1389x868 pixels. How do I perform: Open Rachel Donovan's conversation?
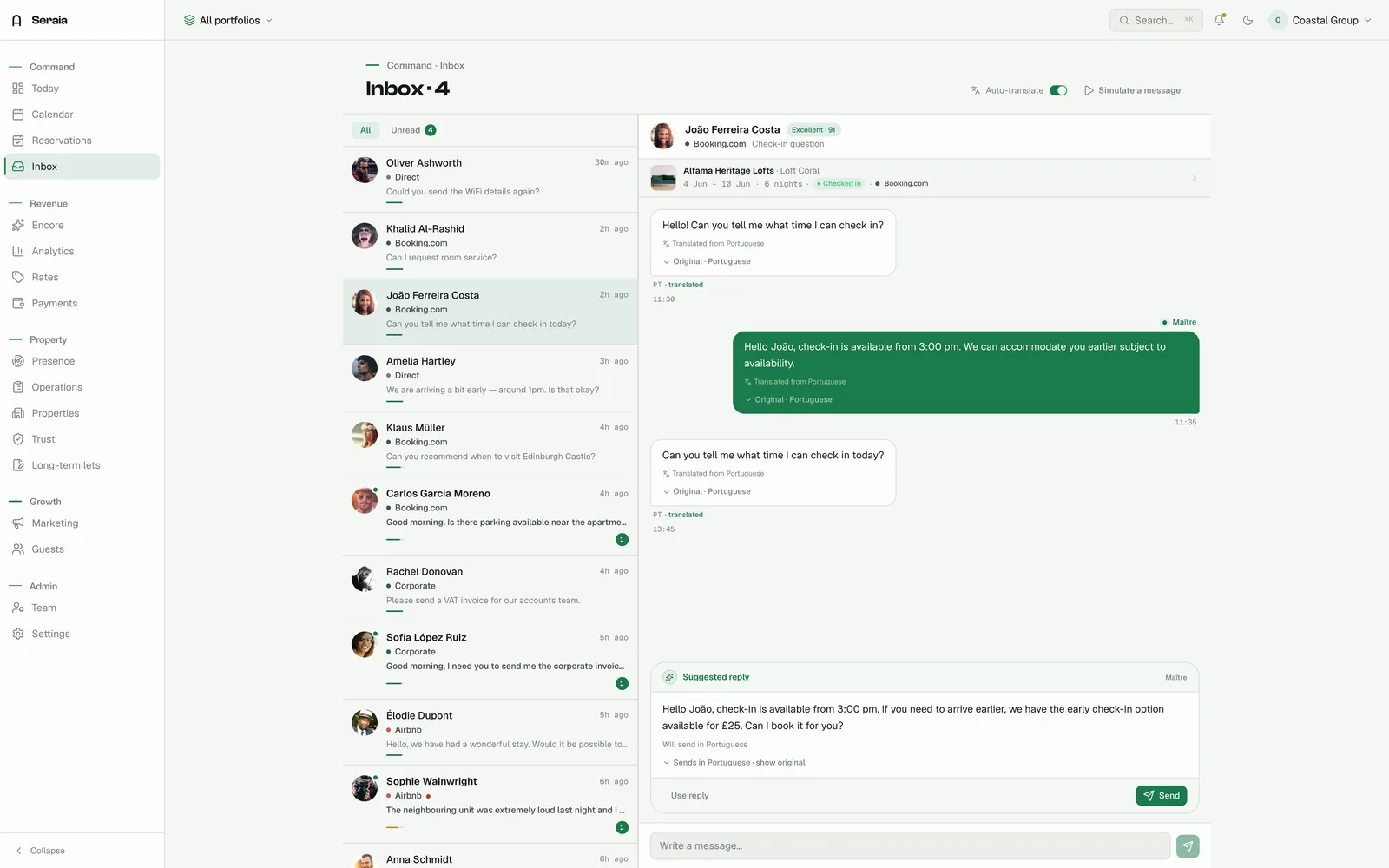point(490,589)
